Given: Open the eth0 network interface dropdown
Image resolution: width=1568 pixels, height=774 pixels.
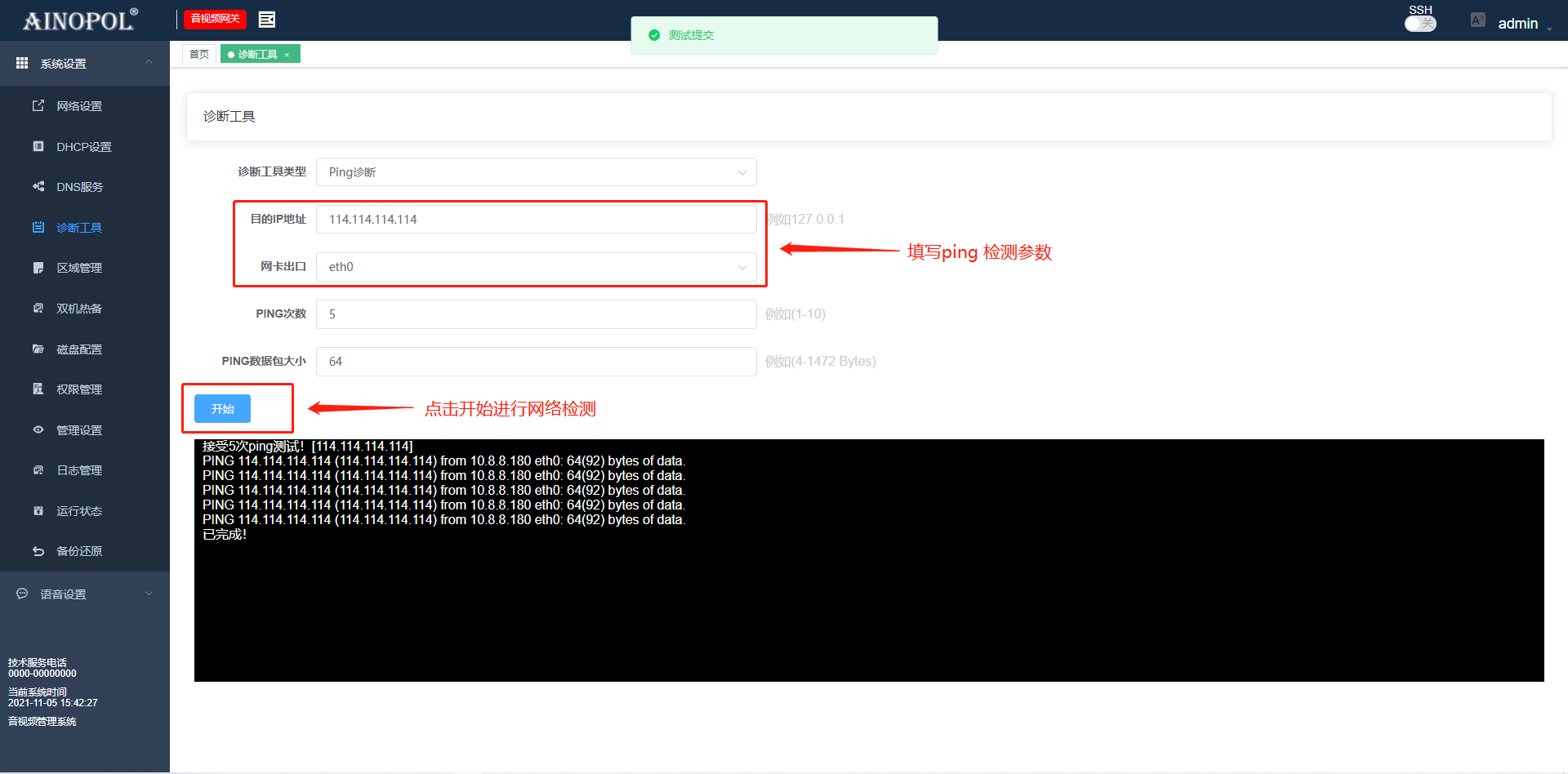Looking at the screenshot, I should (536, 267).
